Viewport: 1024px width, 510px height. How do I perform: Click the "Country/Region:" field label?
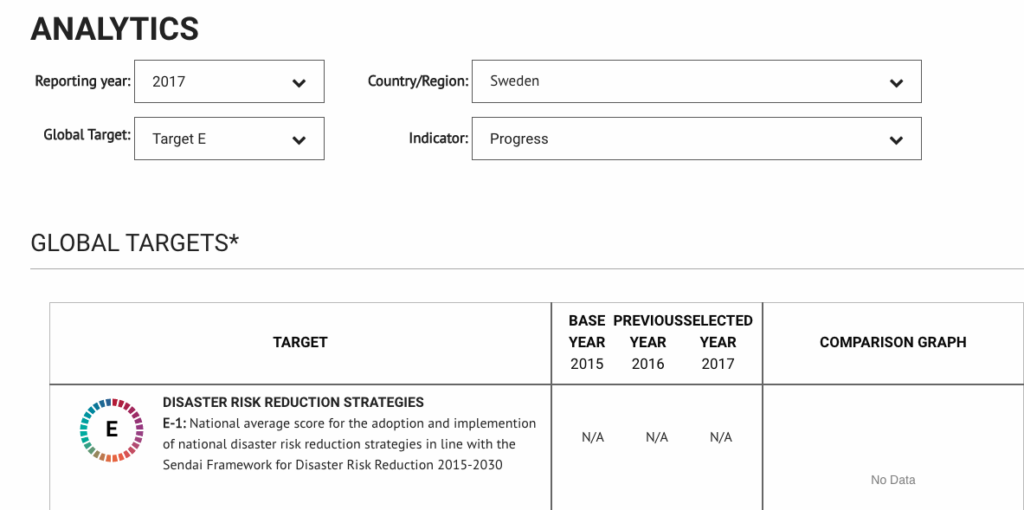[x=418, y=81]
